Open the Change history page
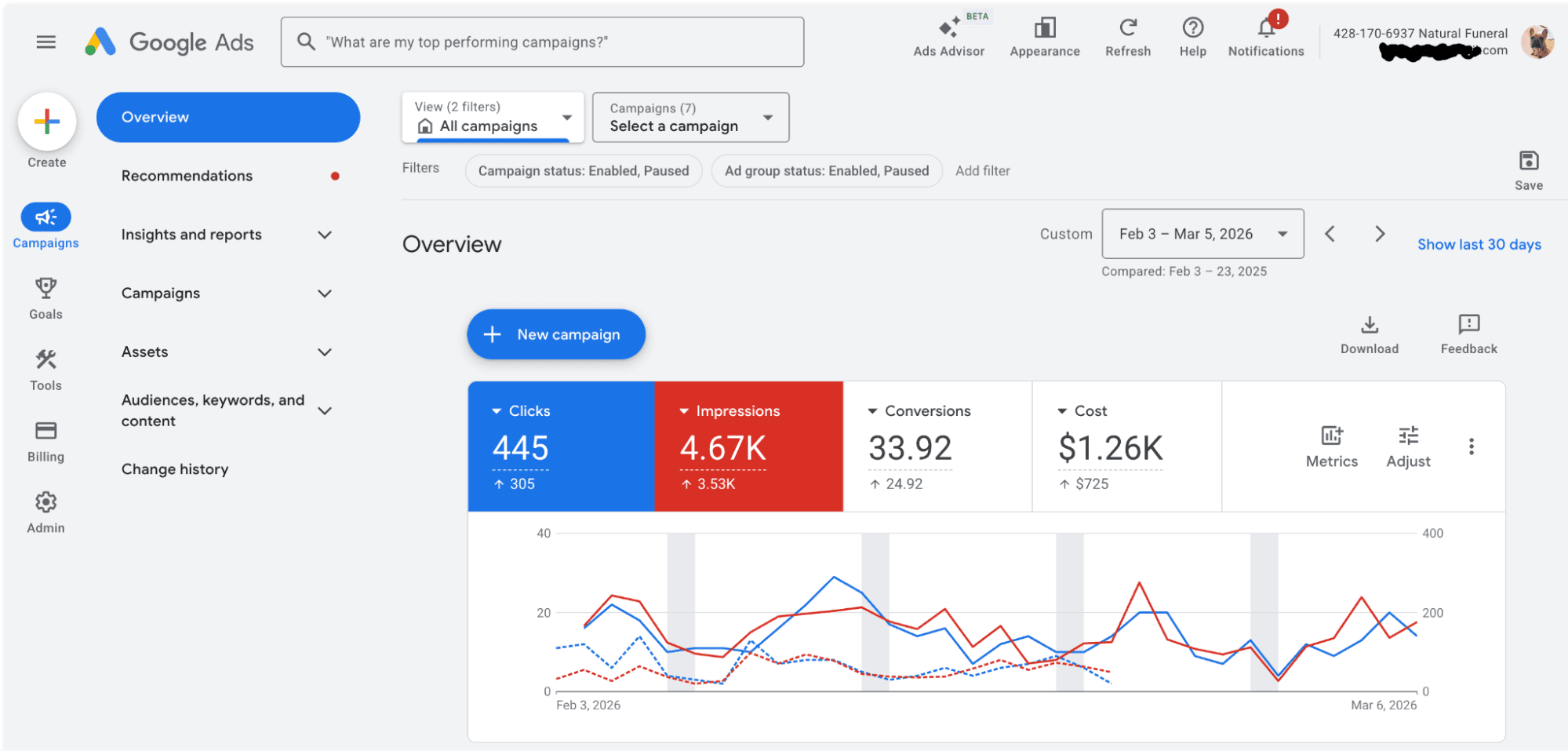 tap(174, 468)
